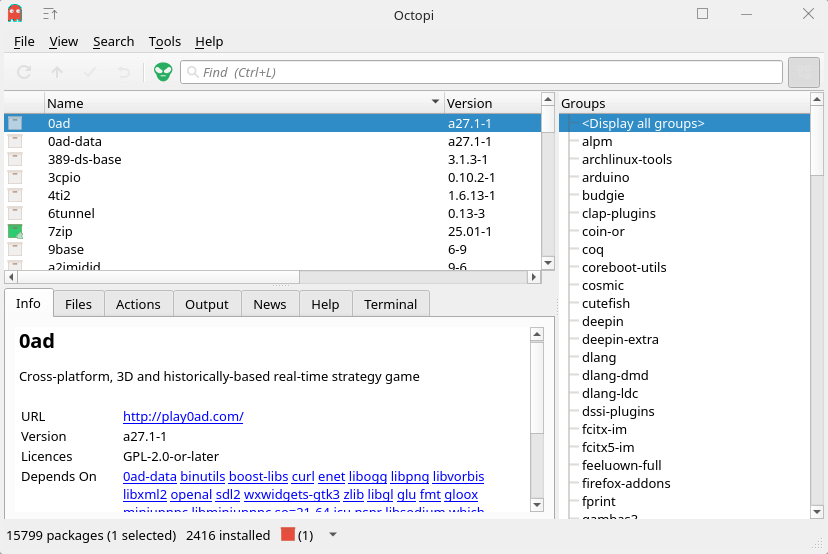Click the magnifier icon in Find box
Screen dimensions: 828x554
tap(193, 72)
